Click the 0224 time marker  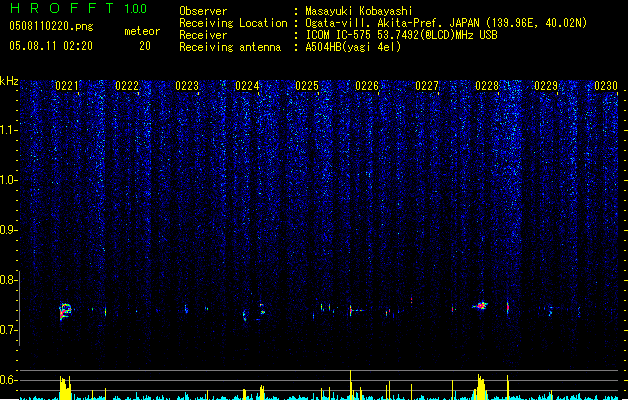[247, 86]
